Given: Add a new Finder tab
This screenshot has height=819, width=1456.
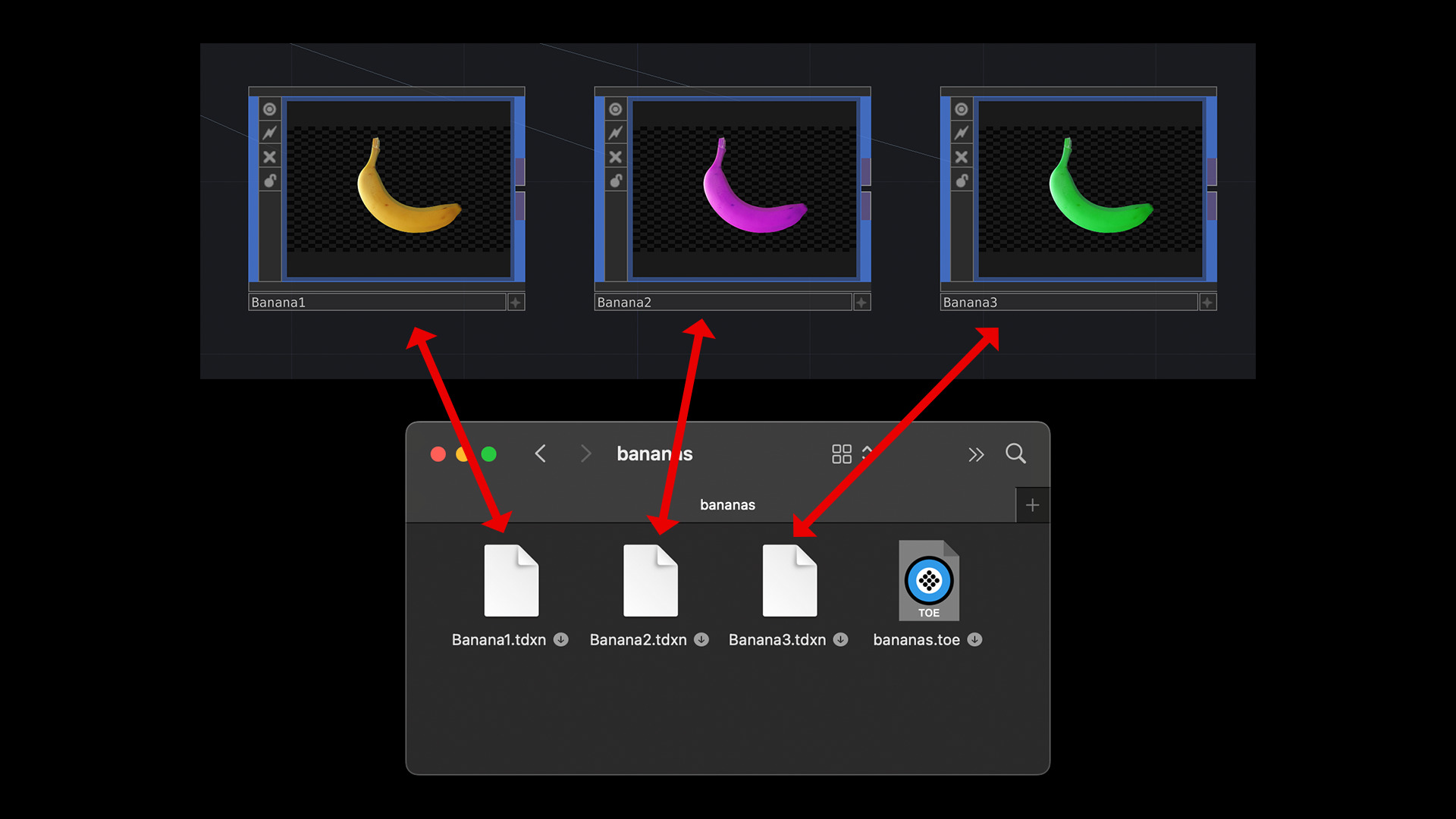Looking at the screenshot, I should click(1033, 505).
